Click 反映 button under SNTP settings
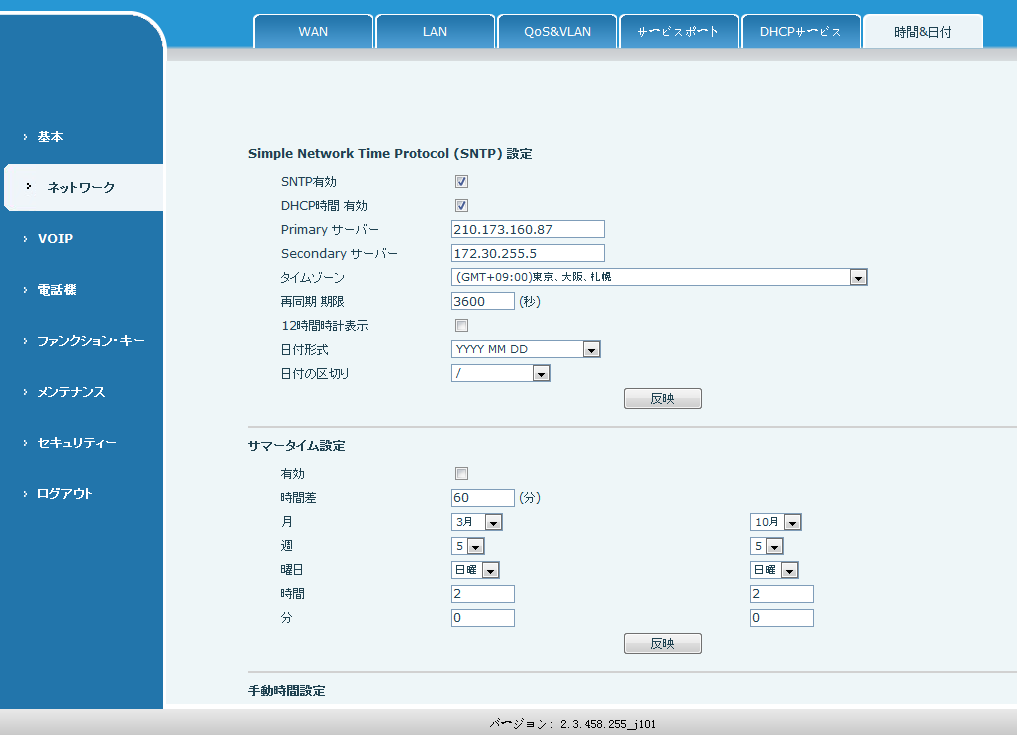 (x=662, y=399)
